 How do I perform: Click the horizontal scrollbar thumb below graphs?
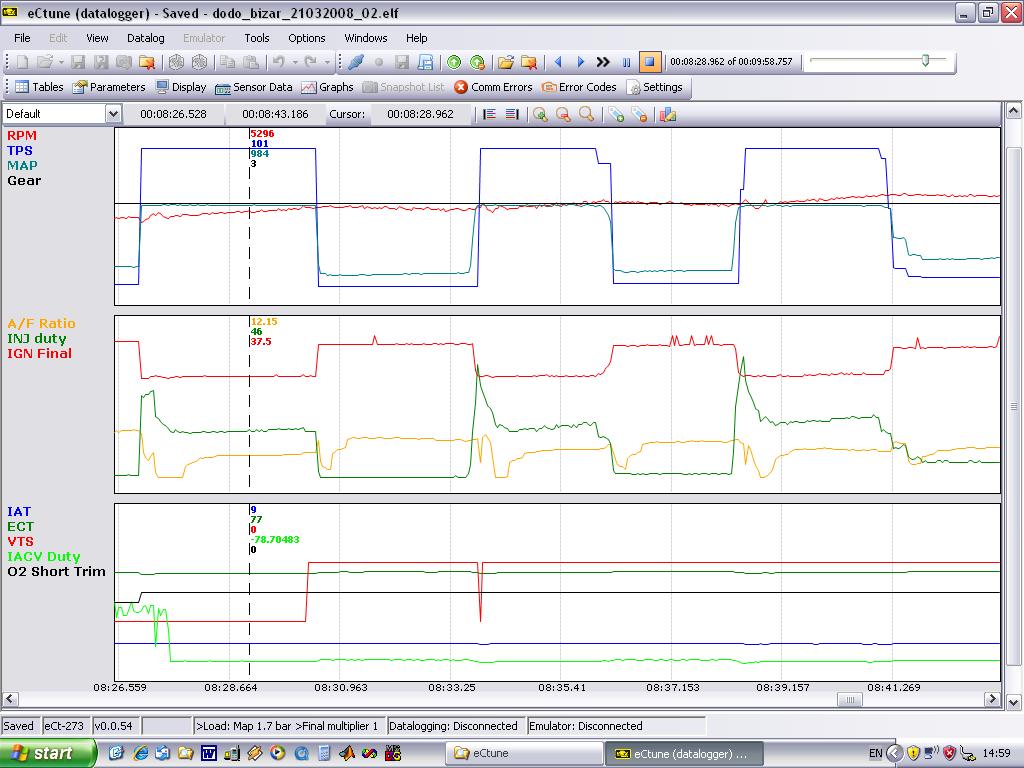click(x=850, y=699)
